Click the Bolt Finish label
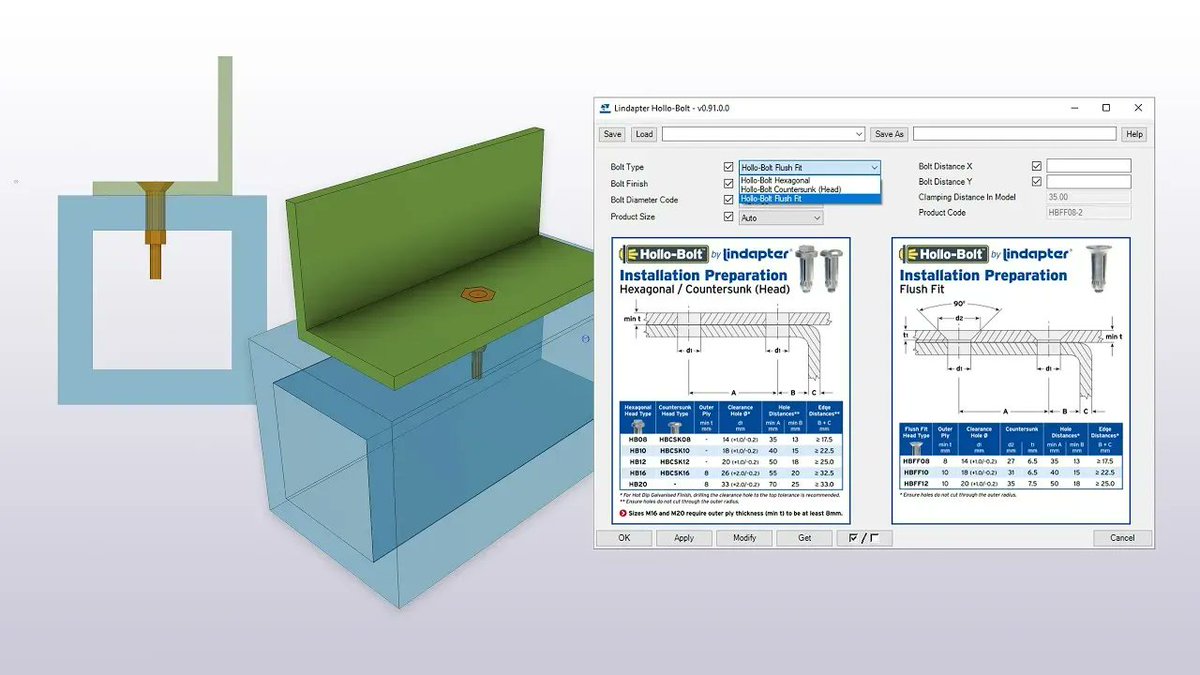Viewport: 1200px width, 675px height. (630, 184)
